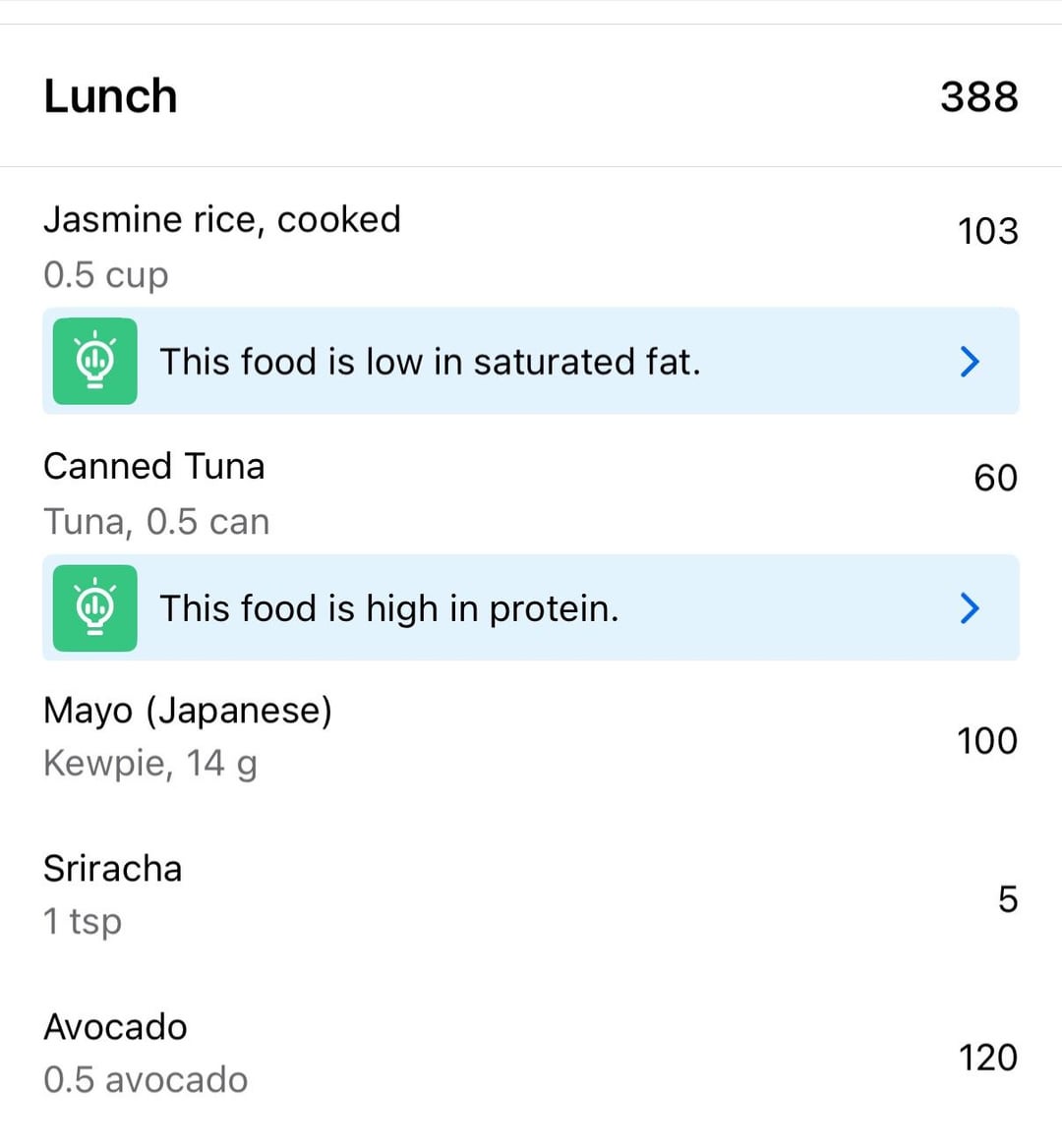Open the Jasmine rice, cooked entry

pos(222,219)
